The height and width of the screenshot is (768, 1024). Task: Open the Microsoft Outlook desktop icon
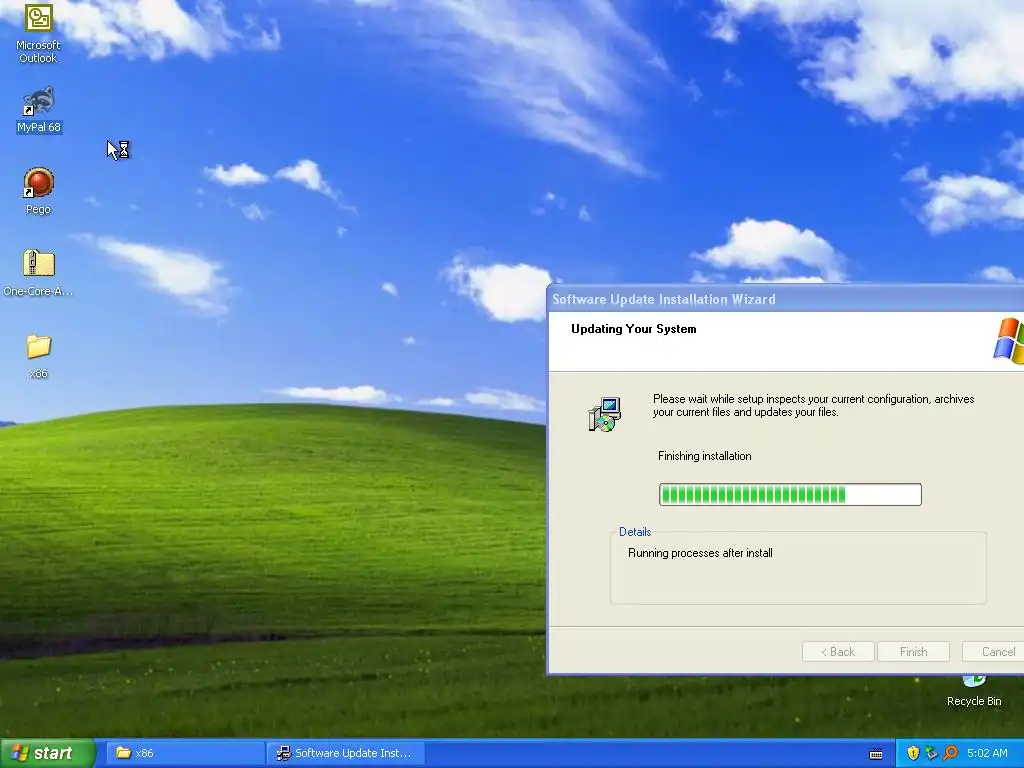[38, 33]
